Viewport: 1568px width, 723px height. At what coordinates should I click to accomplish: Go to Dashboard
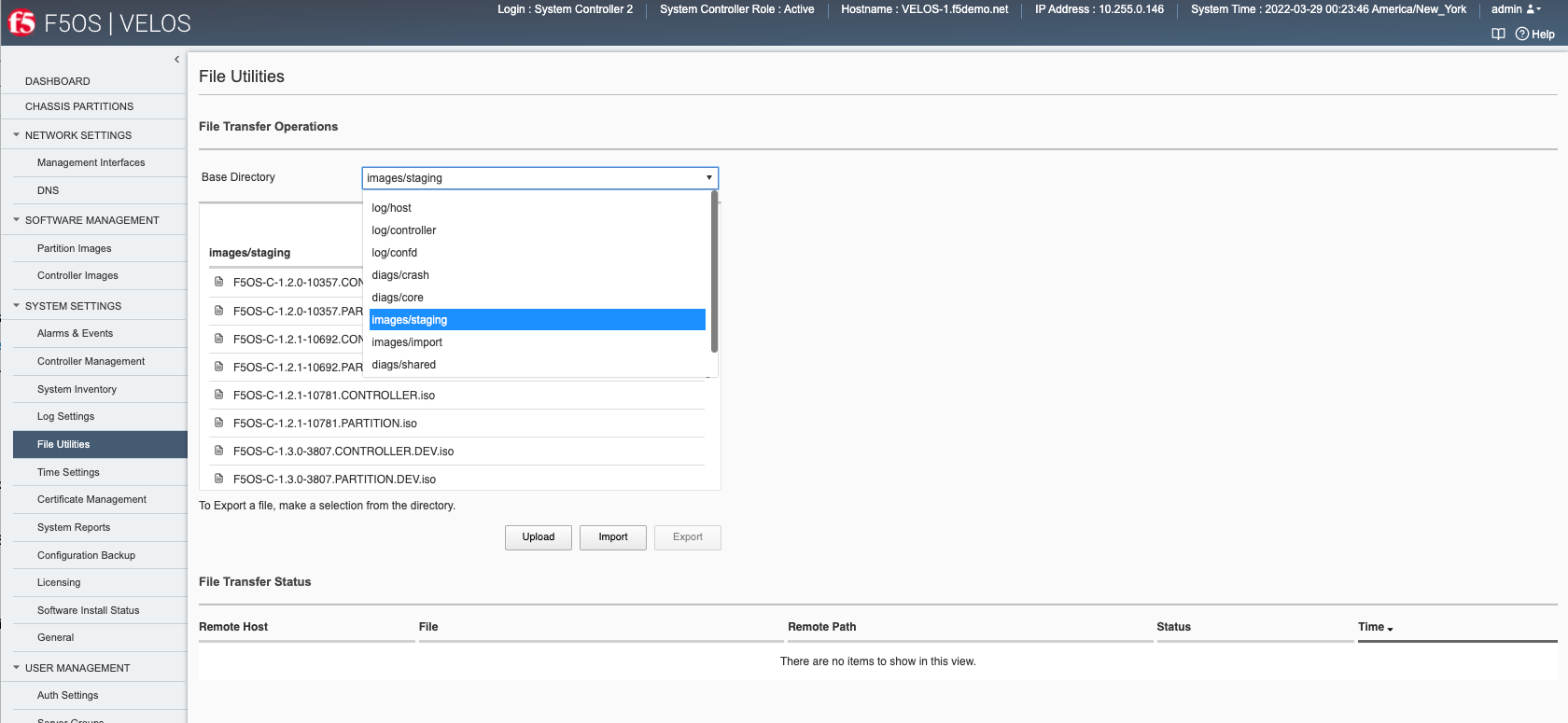tap(58, 81)
